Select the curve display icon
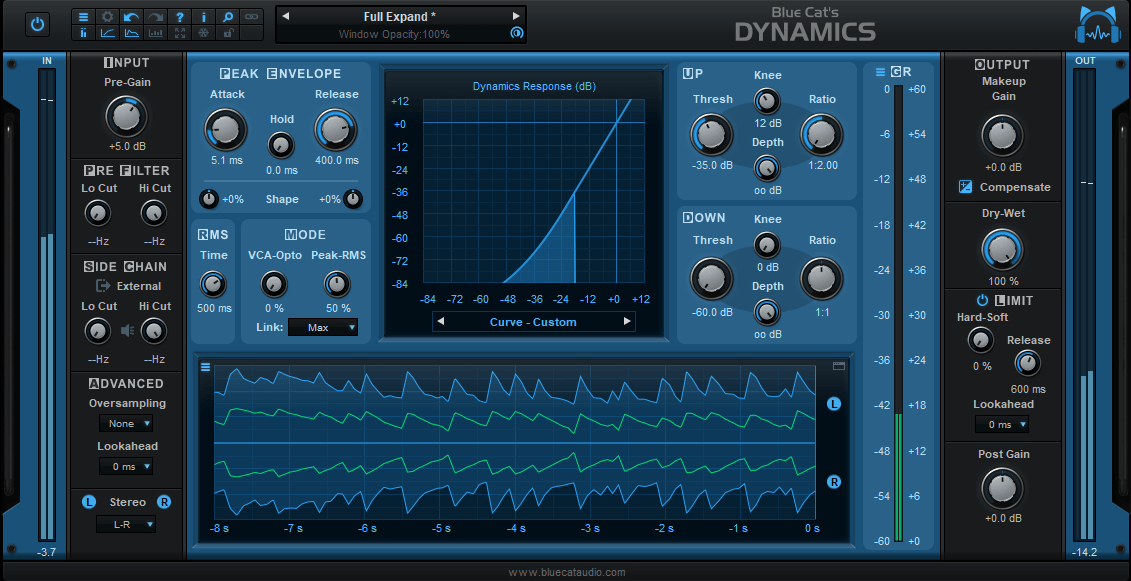Screen dimensions: 1131x581 coord(107,33)
